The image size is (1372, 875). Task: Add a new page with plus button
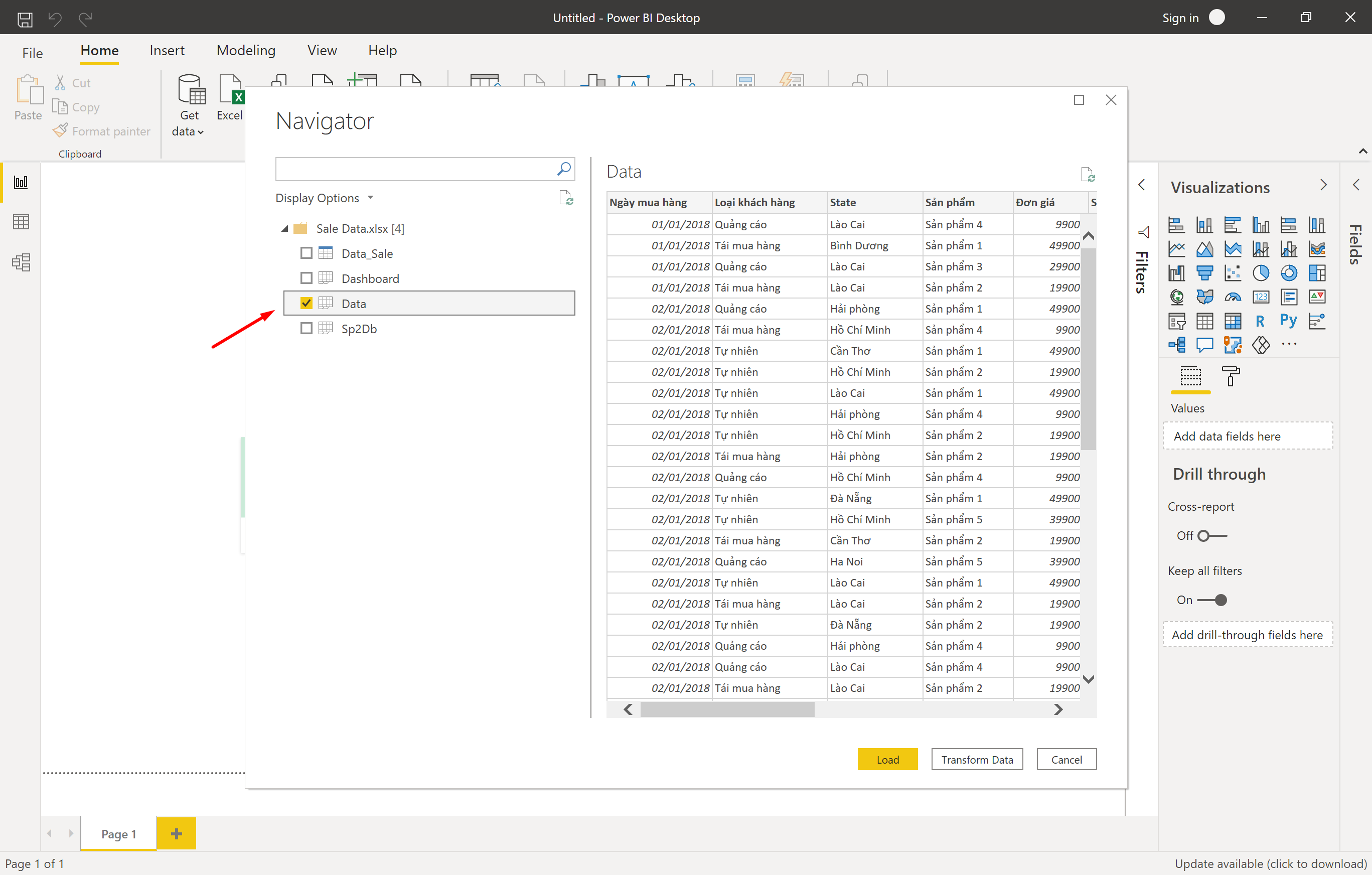[x=177, y=834]
